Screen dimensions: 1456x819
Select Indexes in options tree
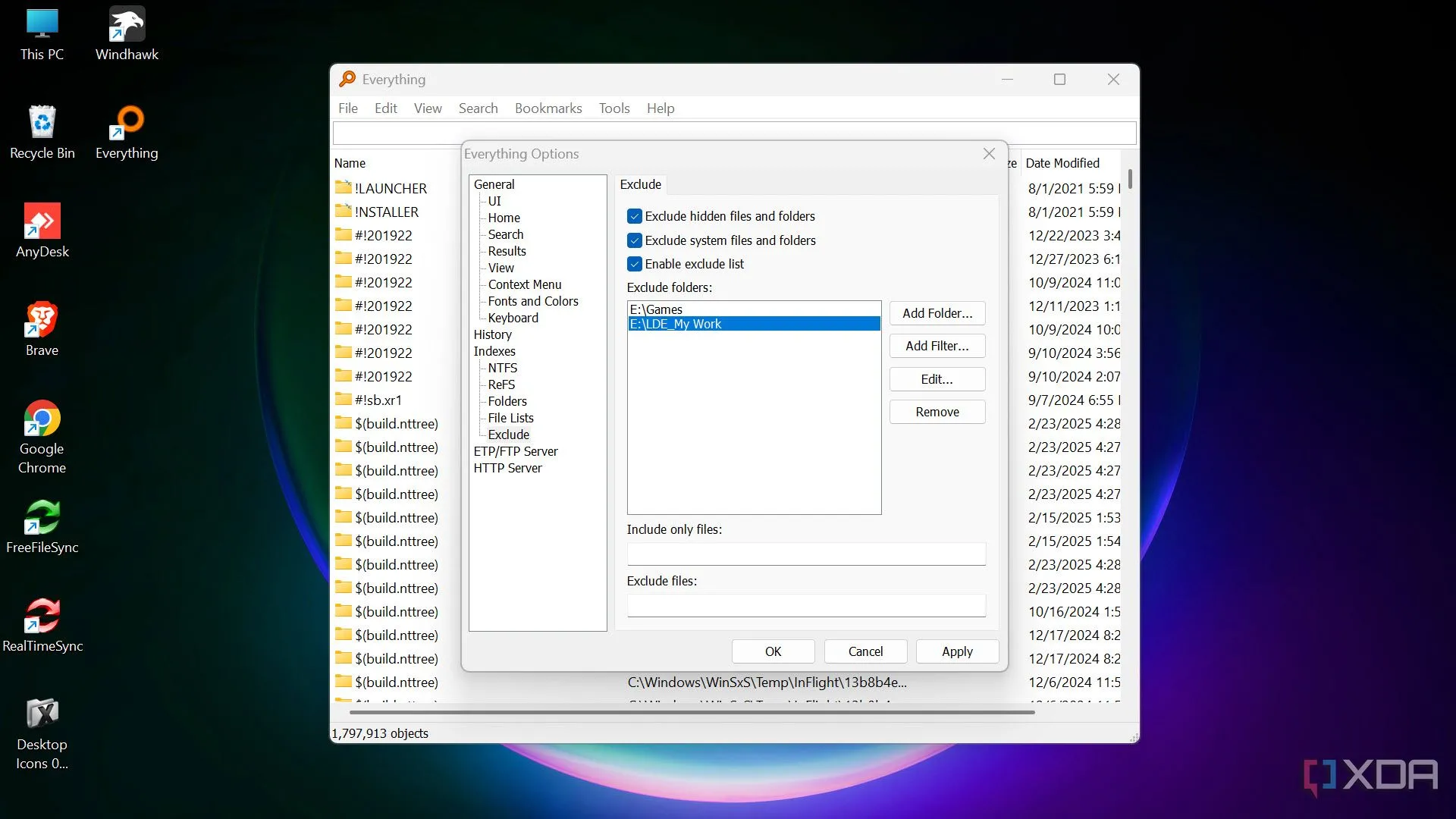coord(494,351)
